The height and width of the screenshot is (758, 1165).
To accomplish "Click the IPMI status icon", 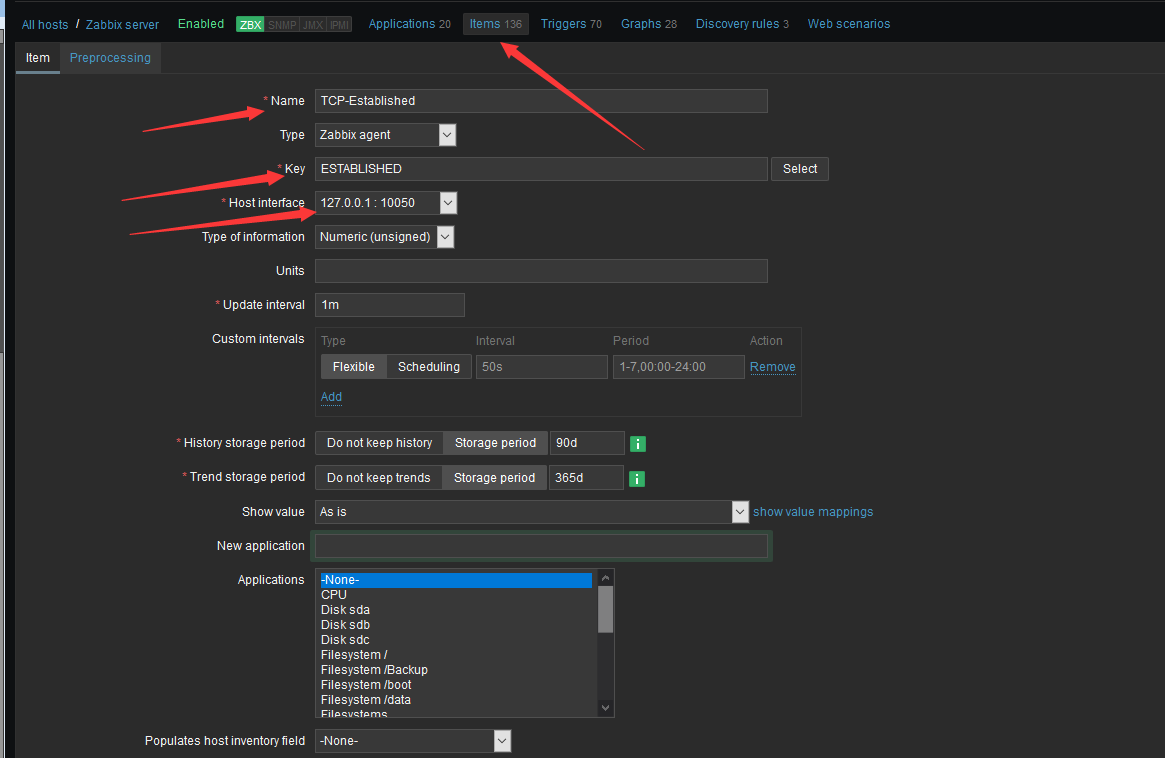I will point(337,23).
